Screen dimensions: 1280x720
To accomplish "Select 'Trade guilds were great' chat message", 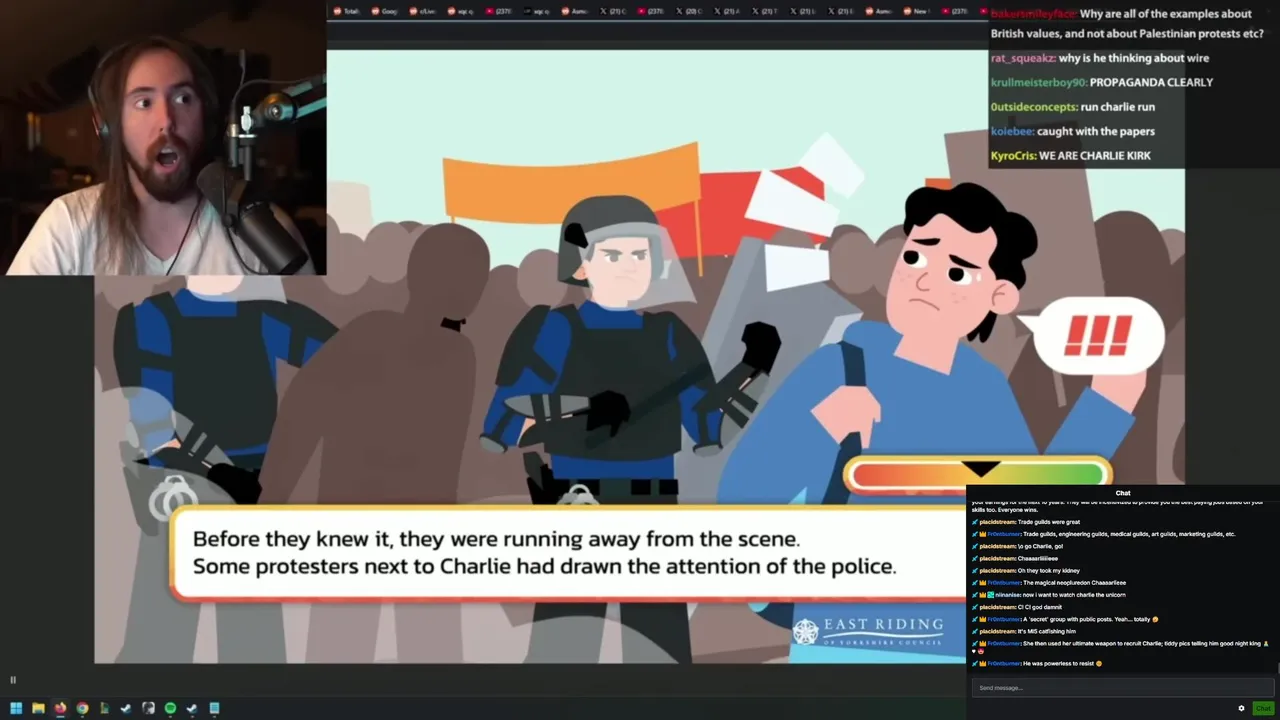I will click(x=1049, y=522).
